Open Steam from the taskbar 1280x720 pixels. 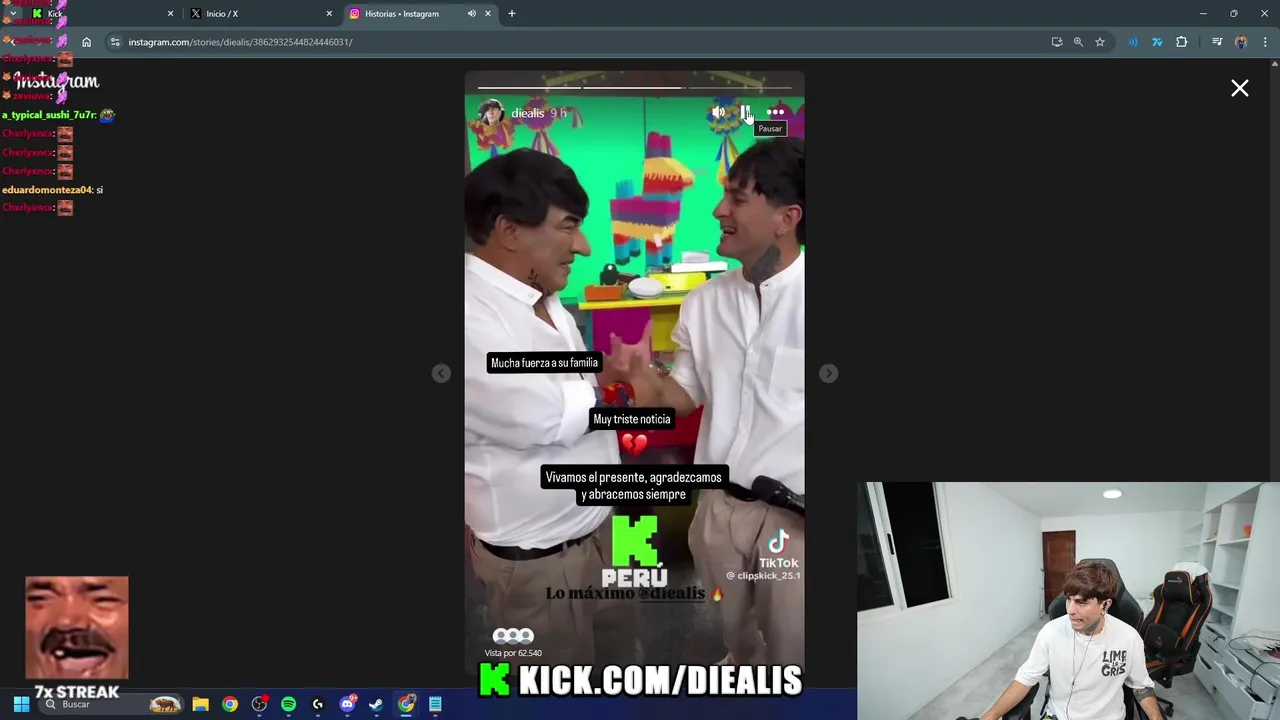pos(376,704)
